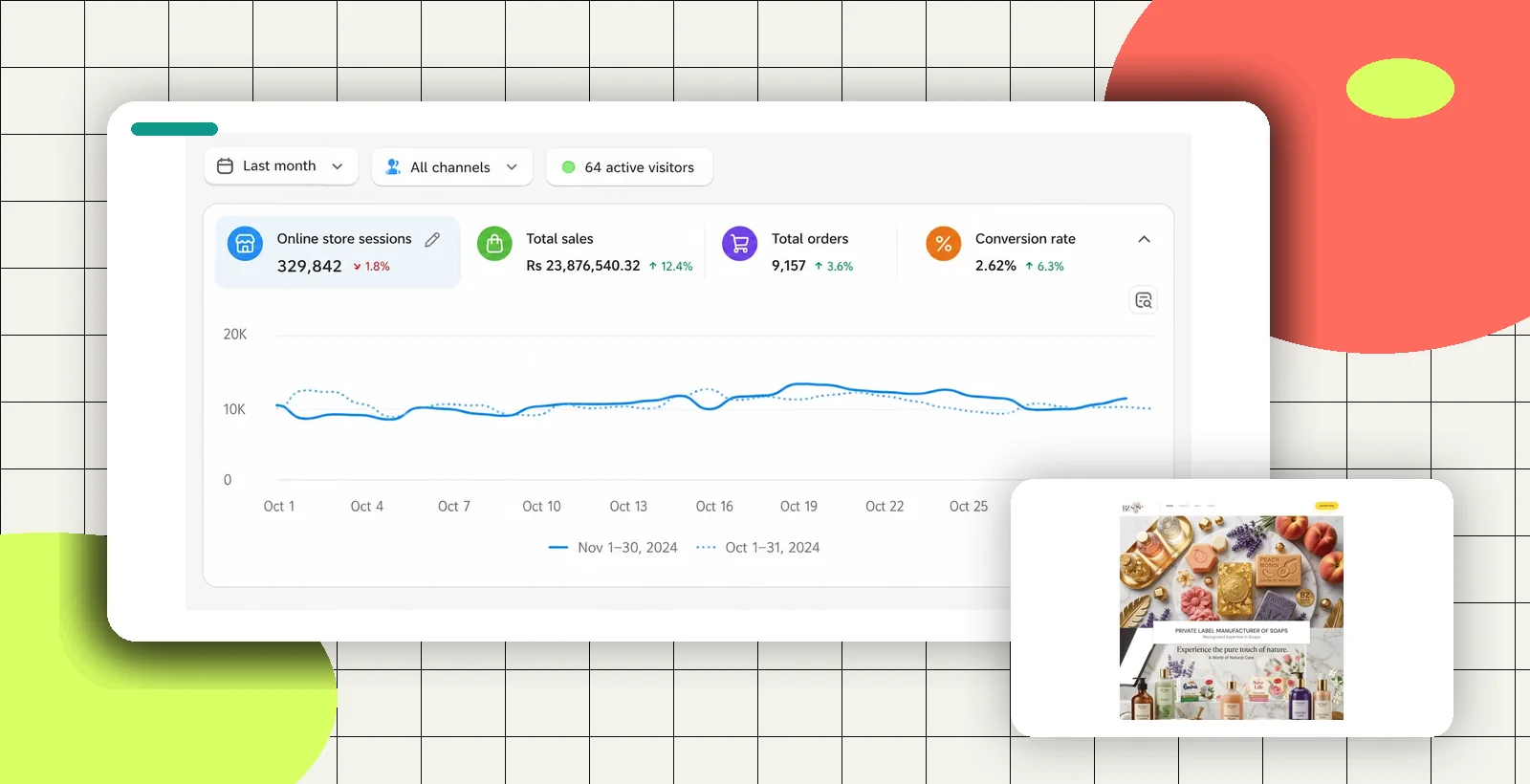Click the logo in the website preview
1530x784 pixels.
(1132, 507)
